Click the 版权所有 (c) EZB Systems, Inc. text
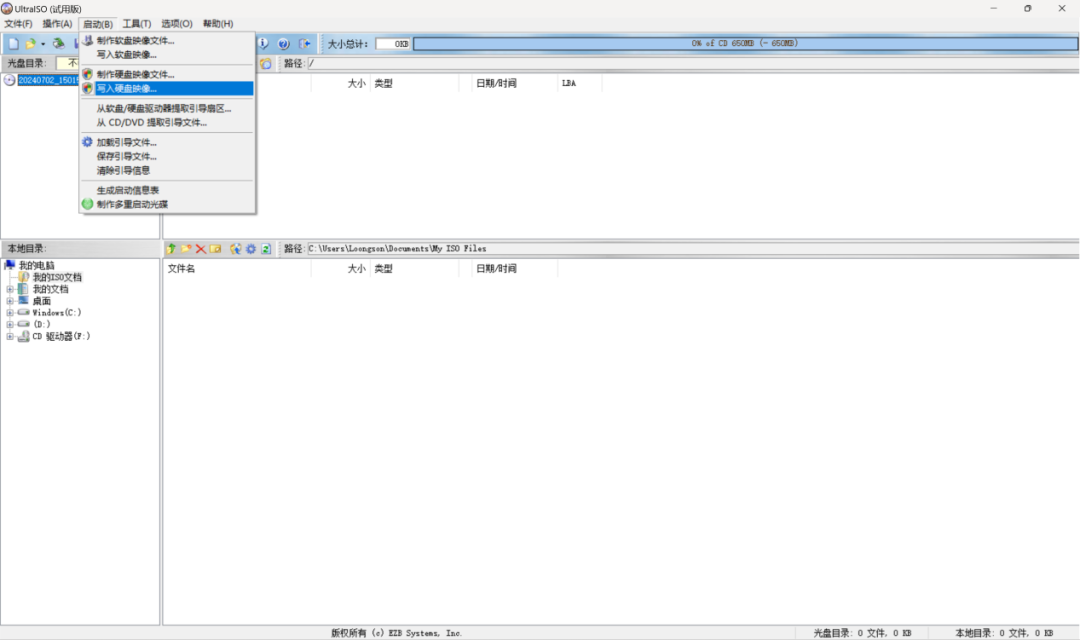The image size is (1080, 640). click(397, 633)
